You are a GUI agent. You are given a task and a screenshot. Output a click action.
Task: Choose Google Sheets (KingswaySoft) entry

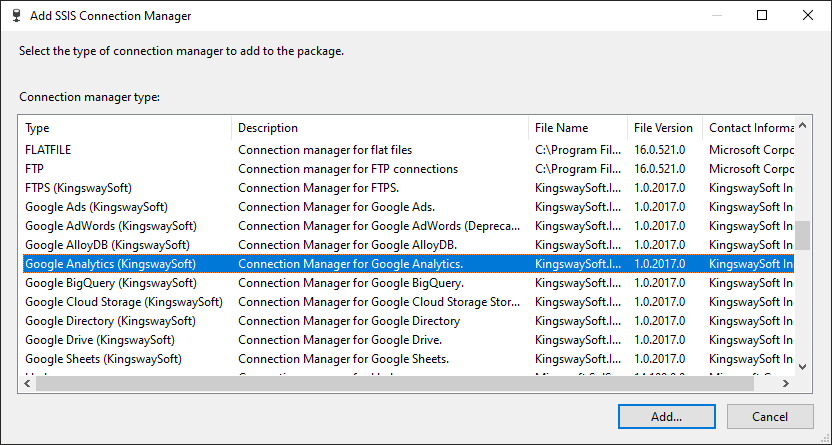409,359
